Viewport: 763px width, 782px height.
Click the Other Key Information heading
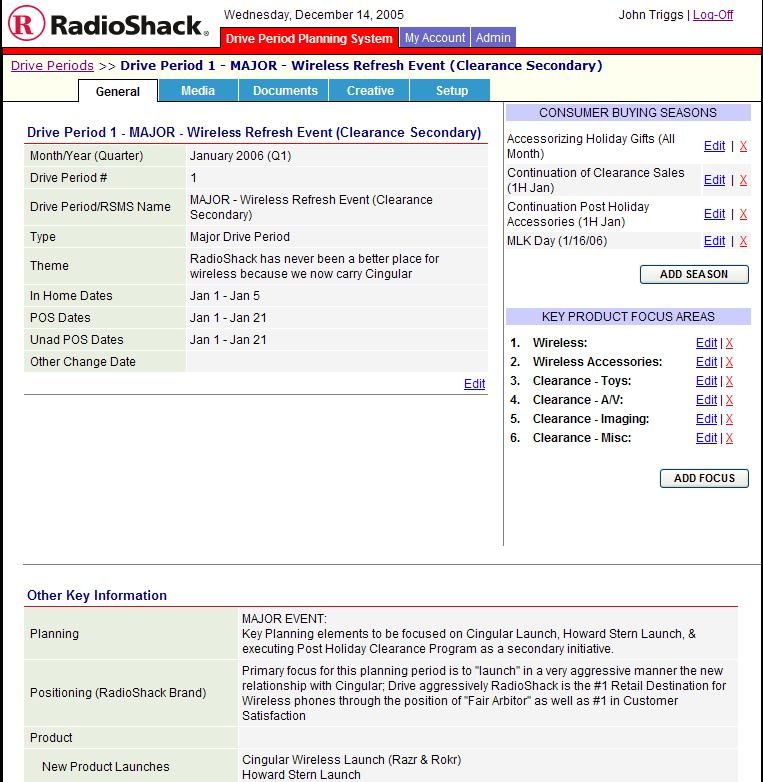click(97, 595)
